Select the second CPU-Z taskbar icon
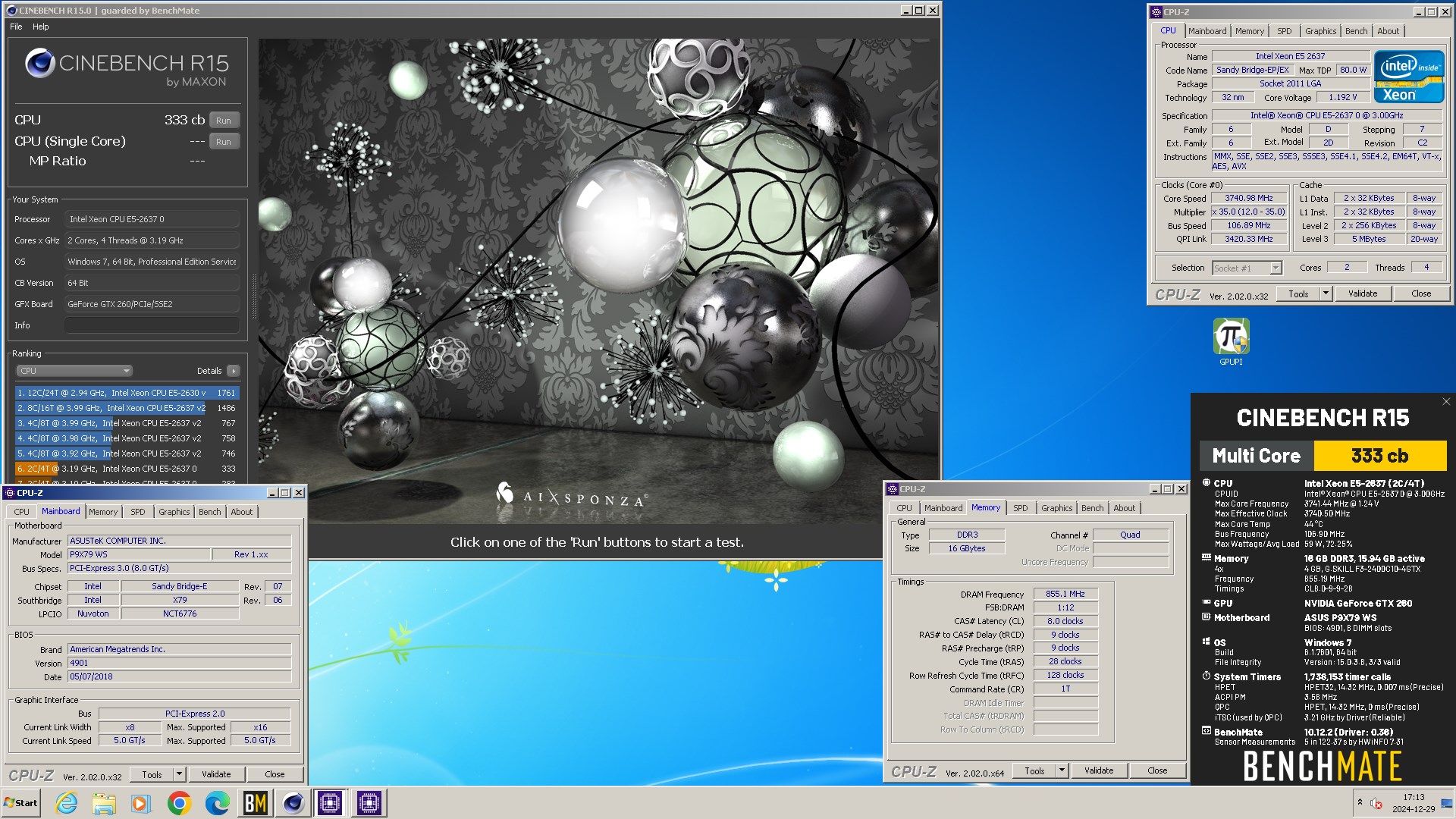1456x819 pixels. [x=369, y=803]
